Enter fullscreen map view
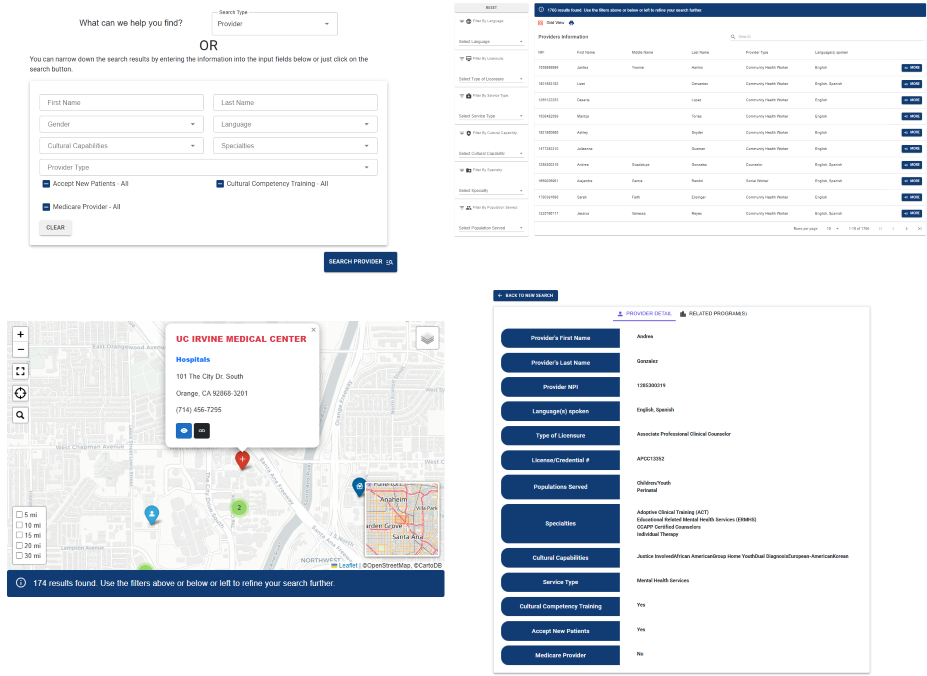 point(21,371)
